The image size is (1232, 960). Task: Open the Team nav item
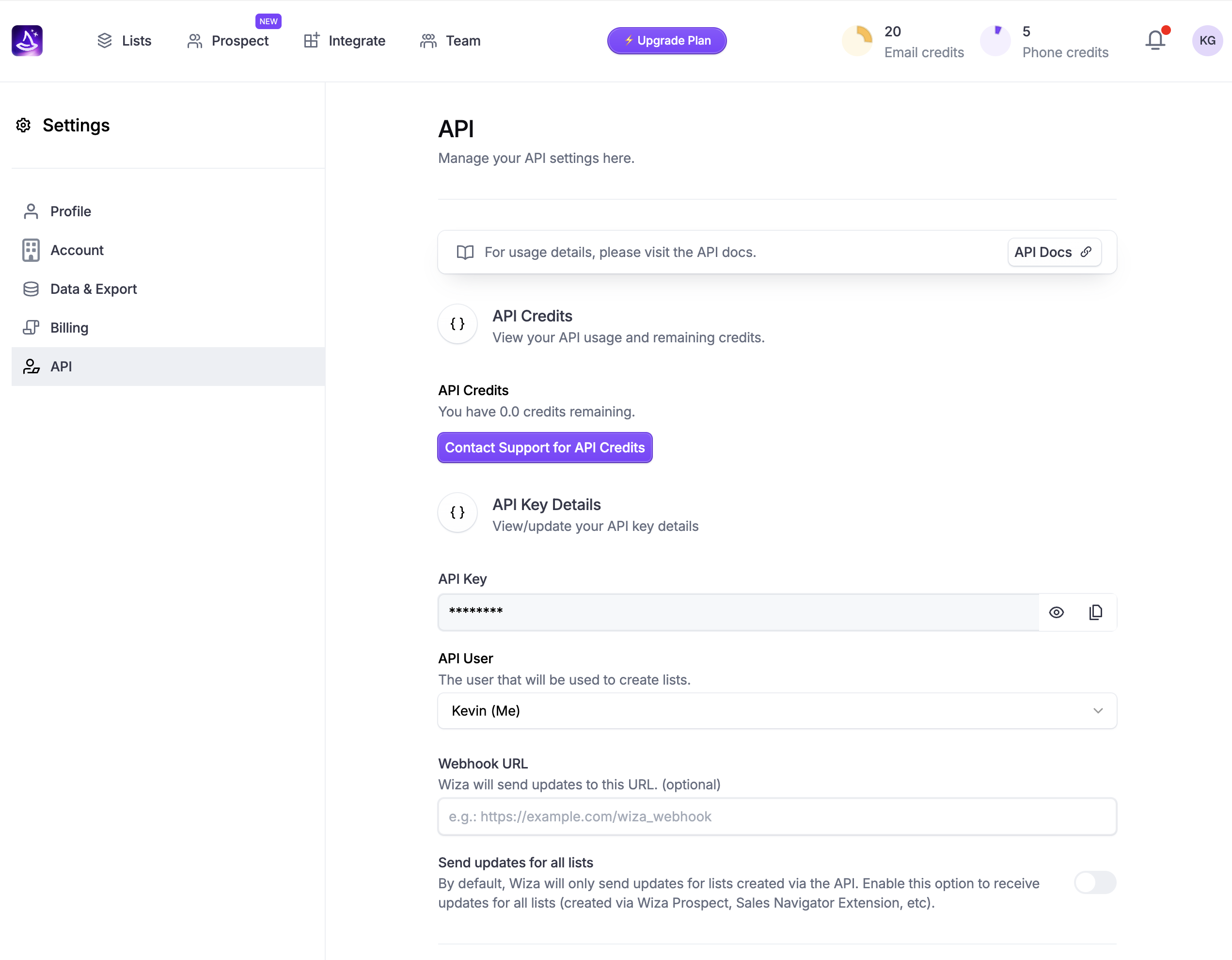[x=450, y=41]
